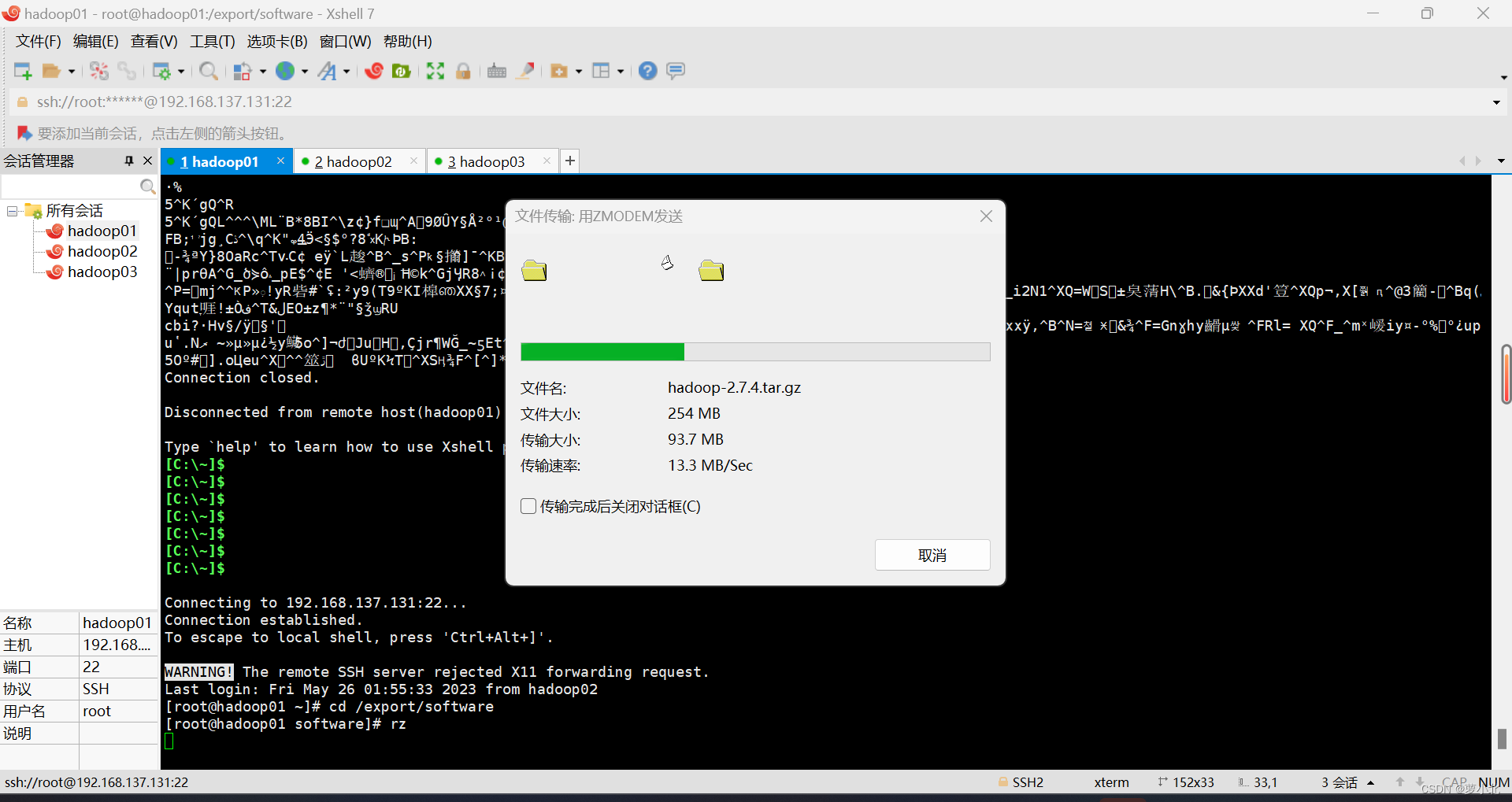Screen dimensions: 1512x802
Task: Select hadoop02 in session tree
Action: coord(102,251)
